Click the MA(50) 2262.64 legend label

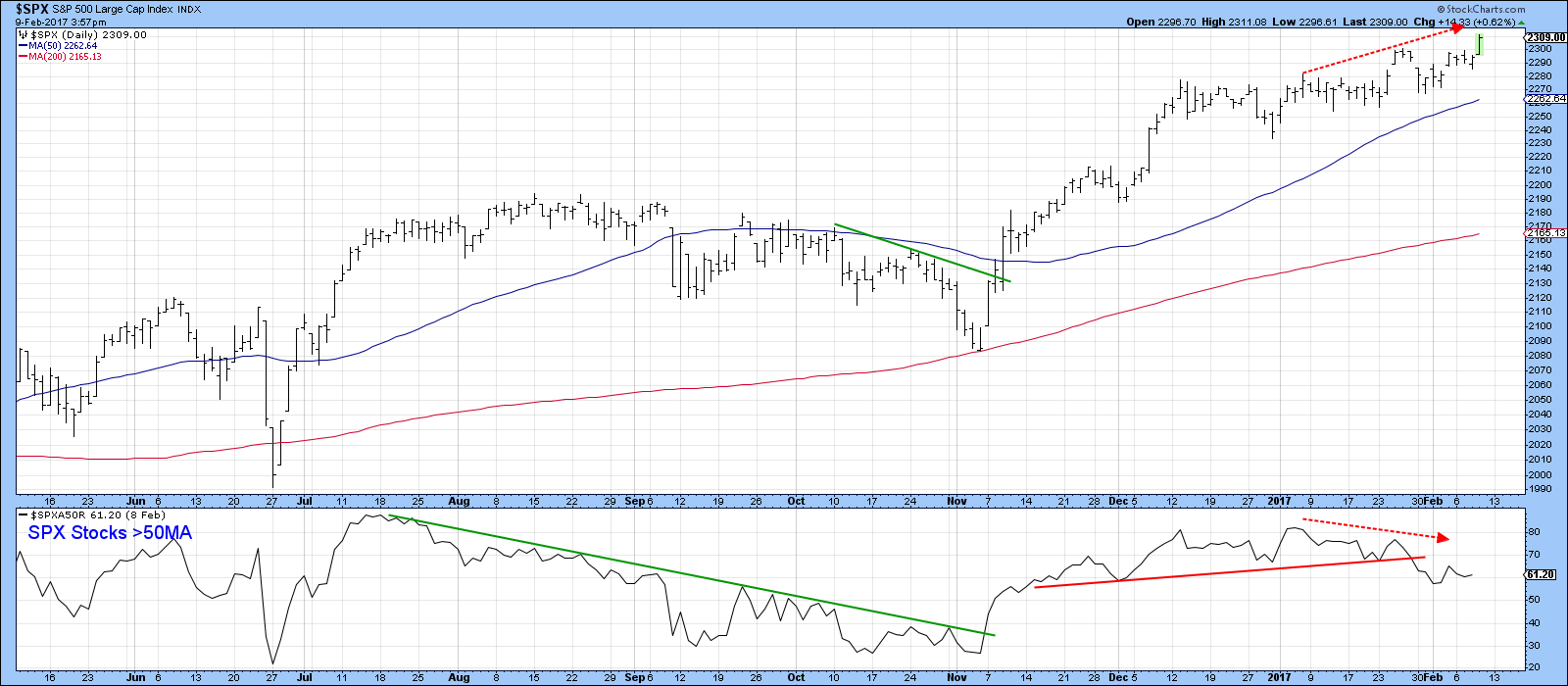pos(63,45)
